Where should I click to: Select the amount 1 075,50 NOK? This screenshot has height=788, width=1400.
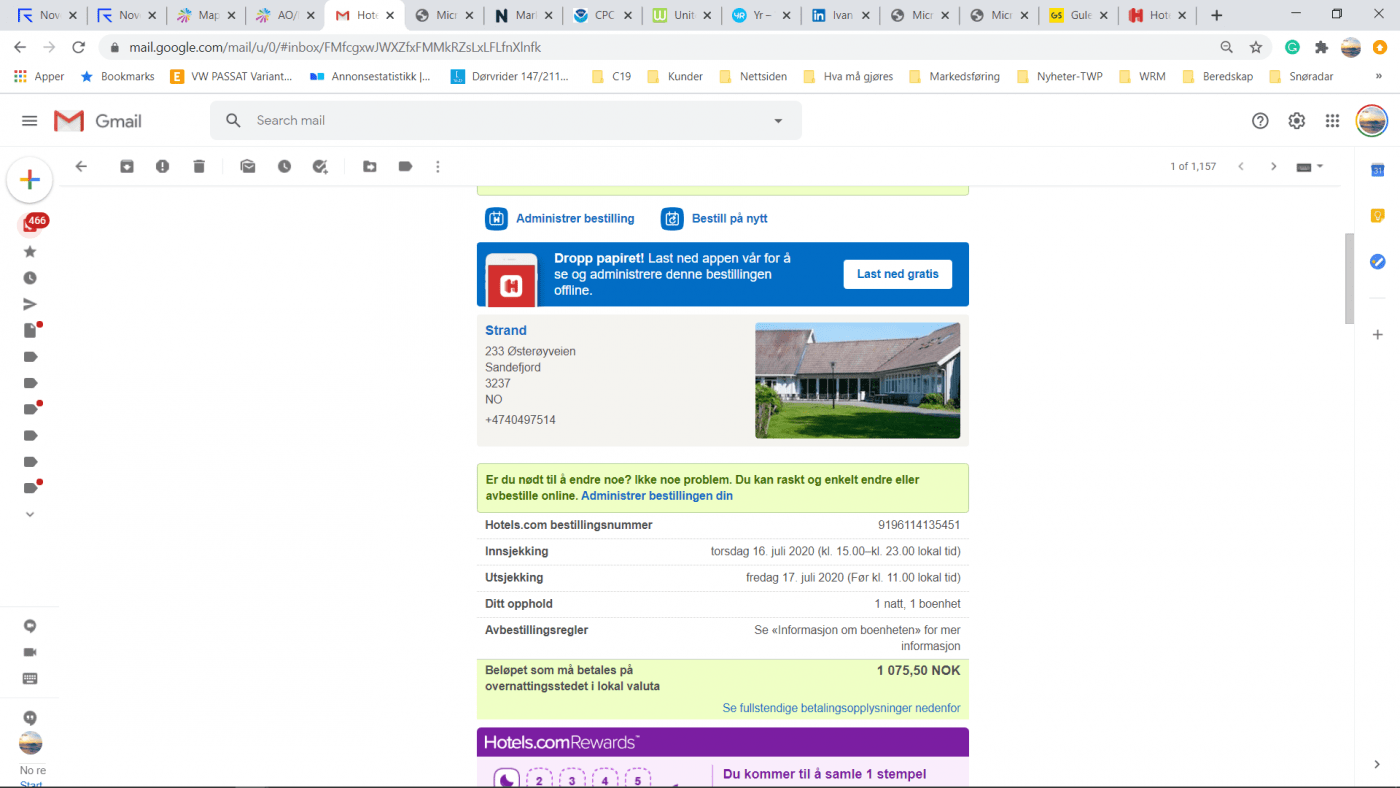pos(918,670)
